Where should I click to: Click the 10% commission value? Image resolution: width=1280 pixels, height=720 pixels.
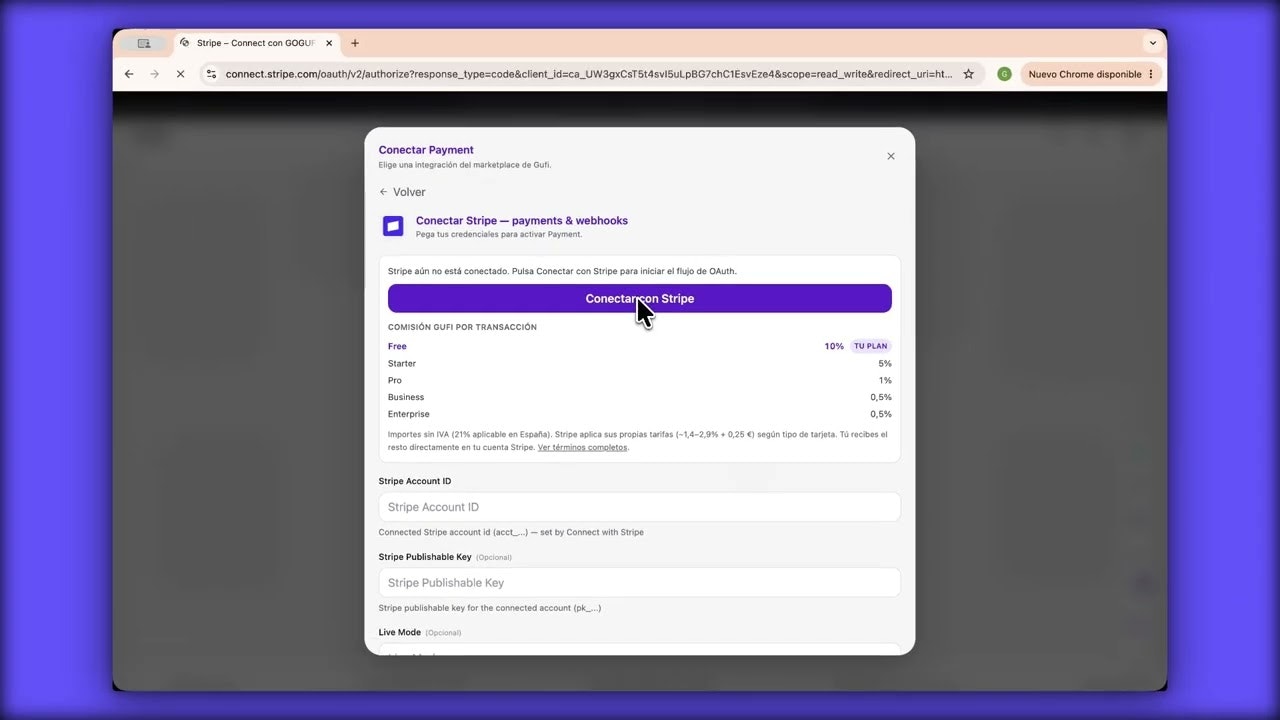point(834,346)
